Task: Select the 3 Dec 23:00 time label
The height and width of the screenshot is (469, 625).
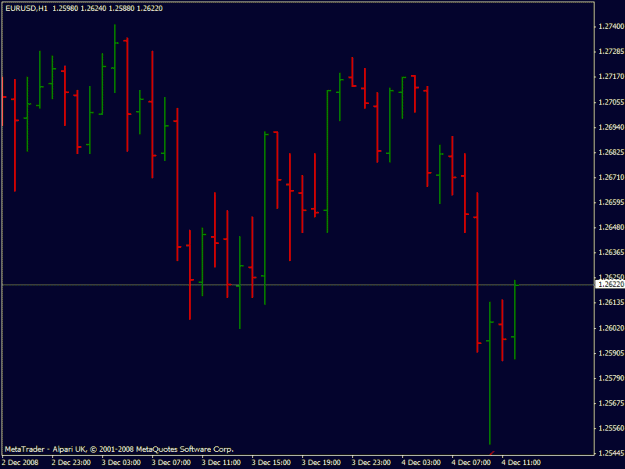Action: (x=371, y=462)
